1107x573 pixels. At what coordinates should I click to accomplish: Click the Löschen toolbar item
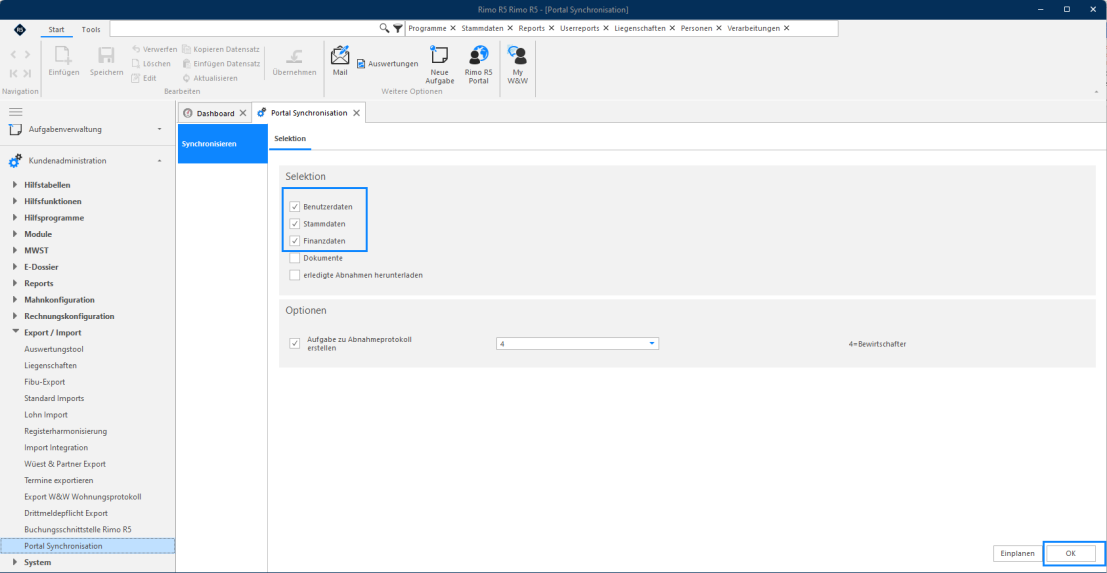pyautogui.click(x=150, y=64)
